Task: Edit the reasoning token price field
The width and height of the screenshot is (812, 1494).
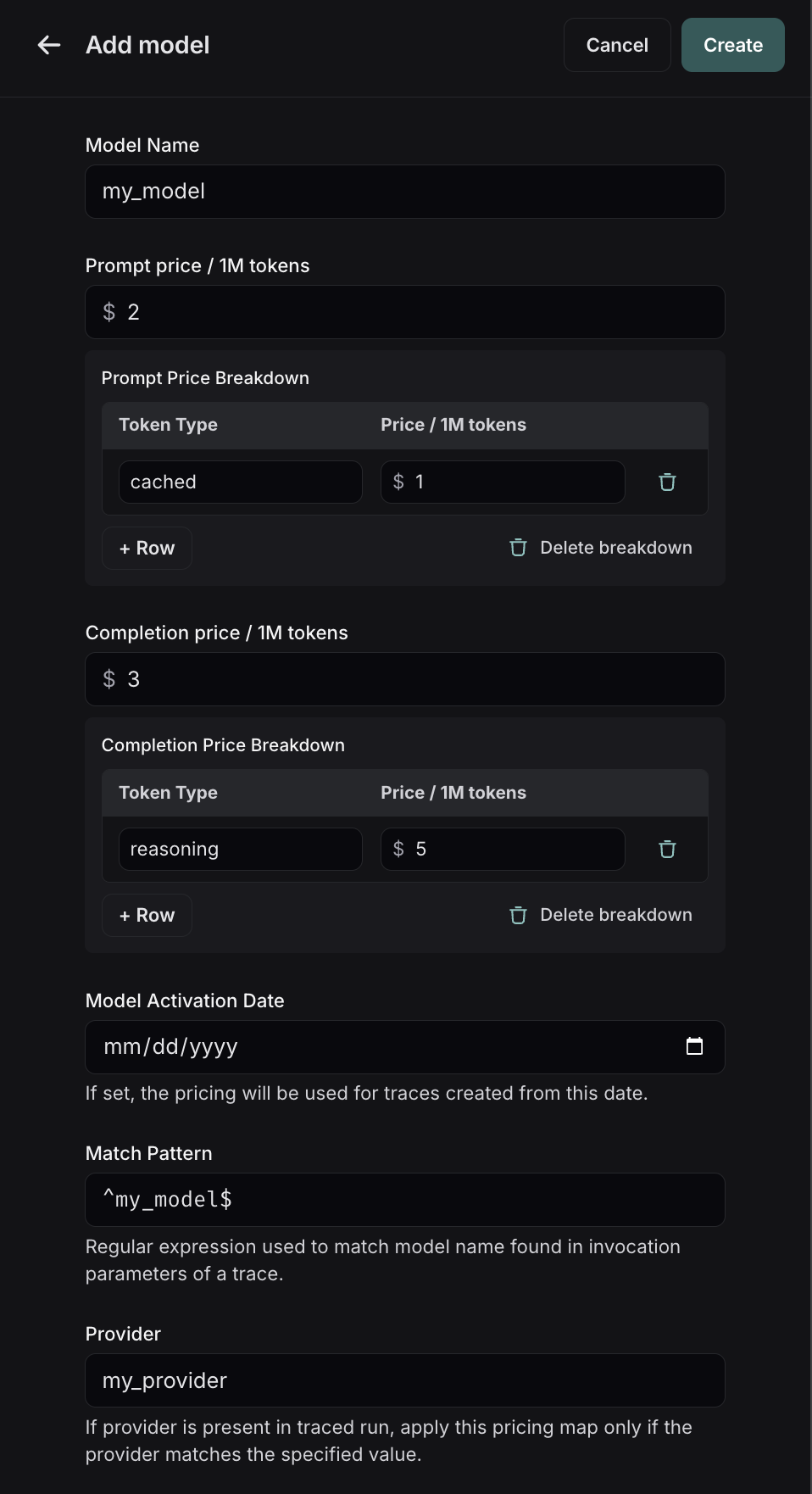Action: coord(502,849)
